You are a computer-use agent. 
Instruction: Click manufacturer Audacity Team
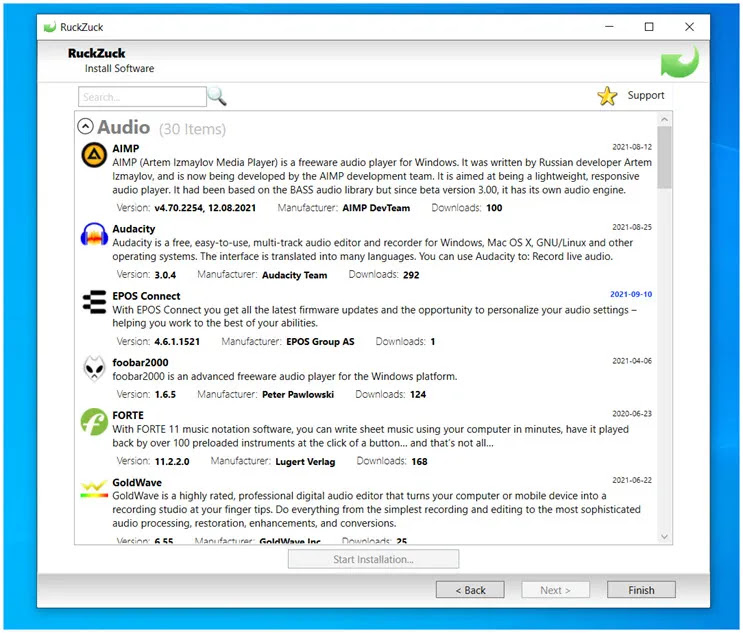click(295, 275)
